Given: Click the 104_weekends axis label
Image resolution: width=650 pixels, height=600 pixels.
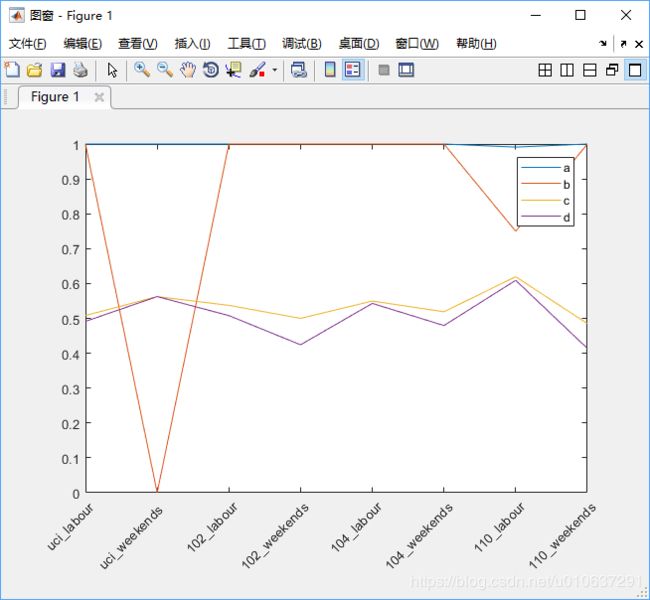Looking at the screenshot, I should [x=419, y=535].
